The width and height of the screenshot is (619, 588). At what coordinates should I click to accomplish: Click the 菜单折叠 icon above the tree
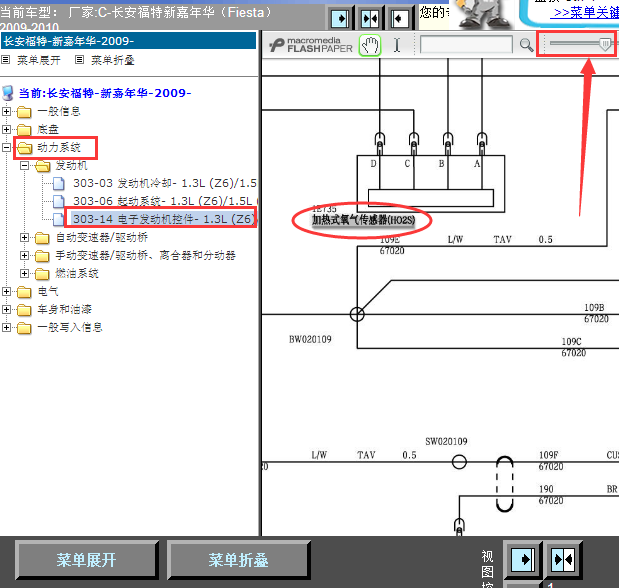point(79,60)
